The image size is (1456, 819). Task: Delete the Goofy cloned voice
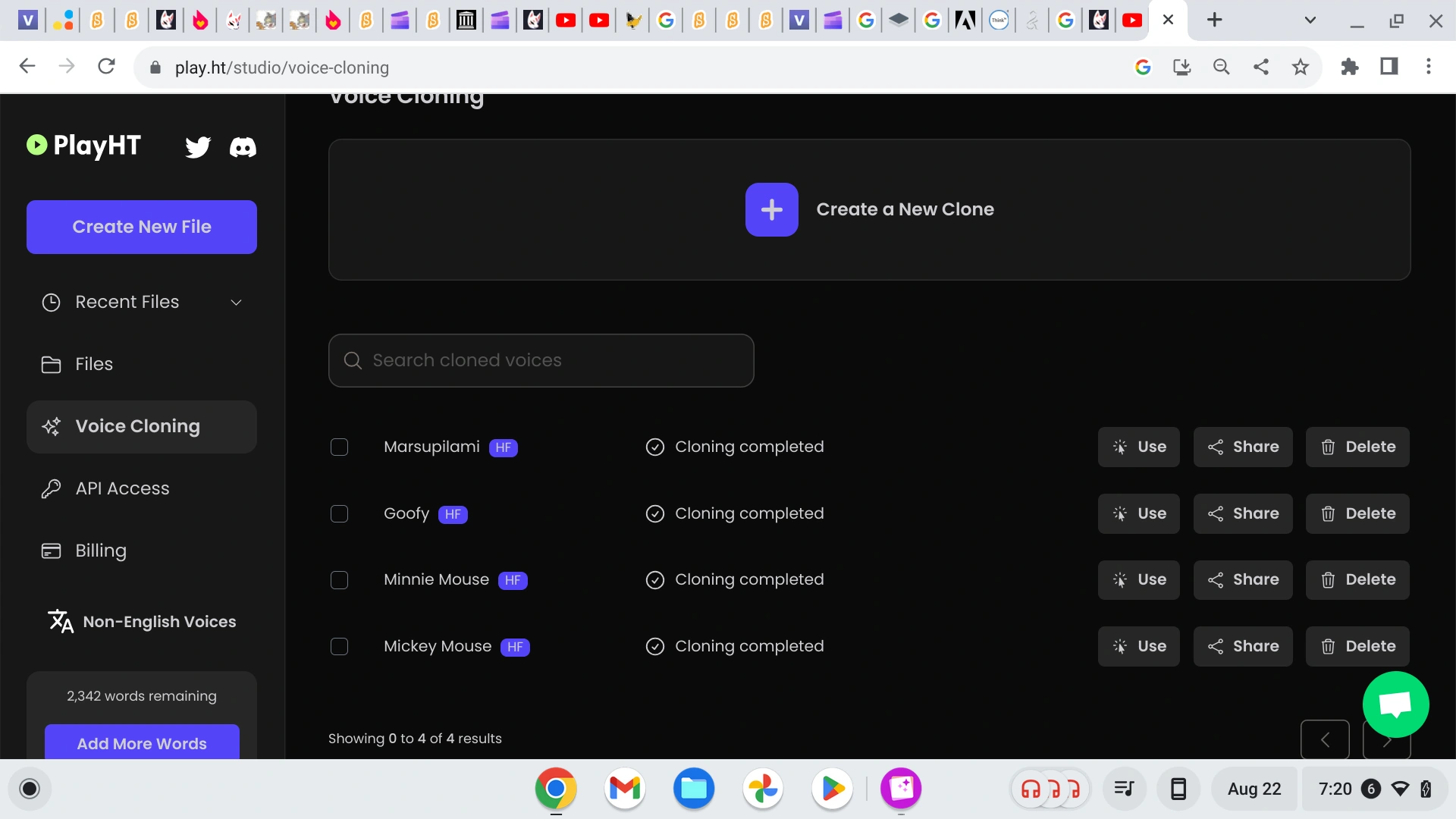pyautogui.click(x=1357, y=514)
